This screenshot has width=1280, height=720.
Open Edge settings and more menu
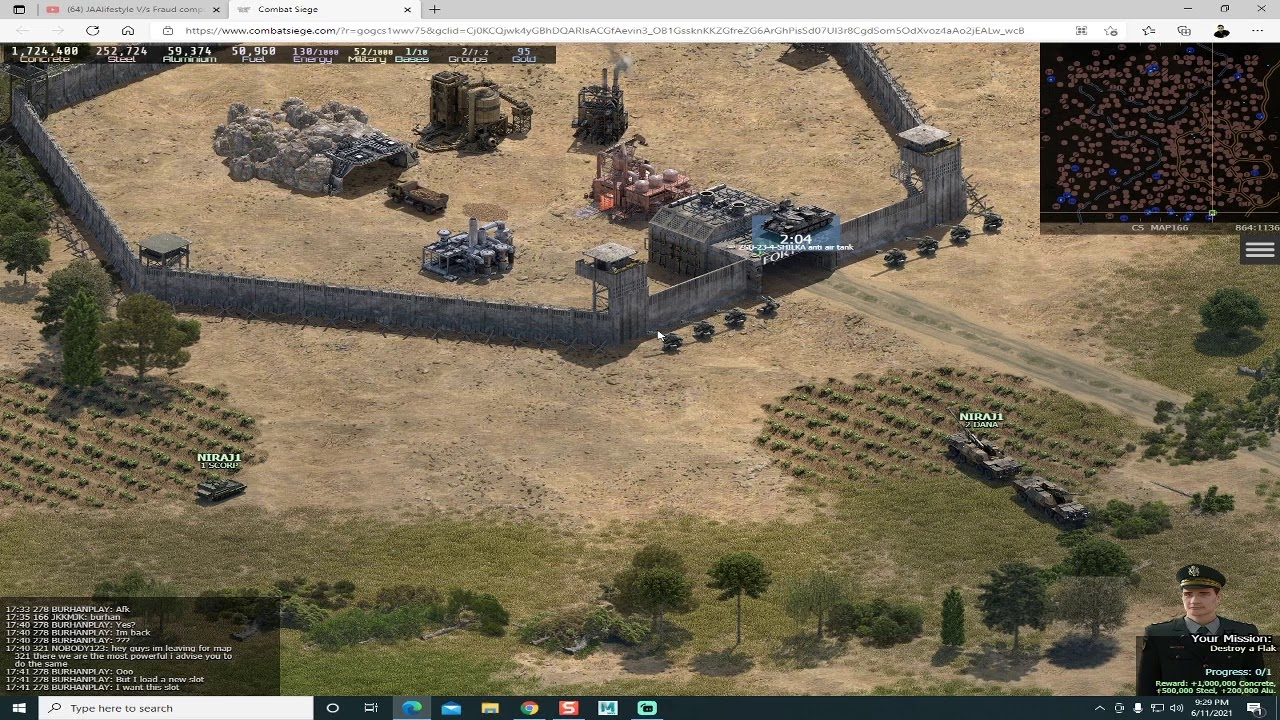(1257, 30)
